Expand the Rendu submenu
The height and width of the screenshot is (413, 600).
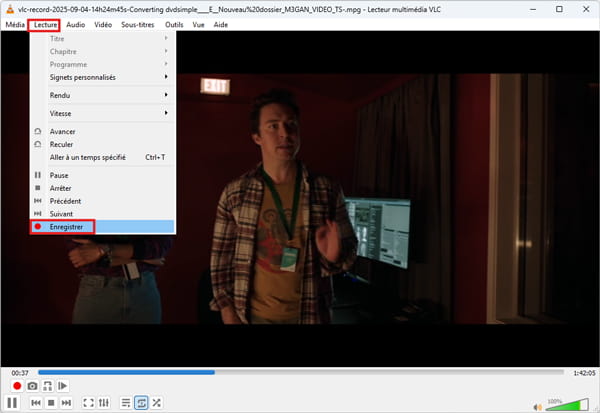[x=103, y=95]
